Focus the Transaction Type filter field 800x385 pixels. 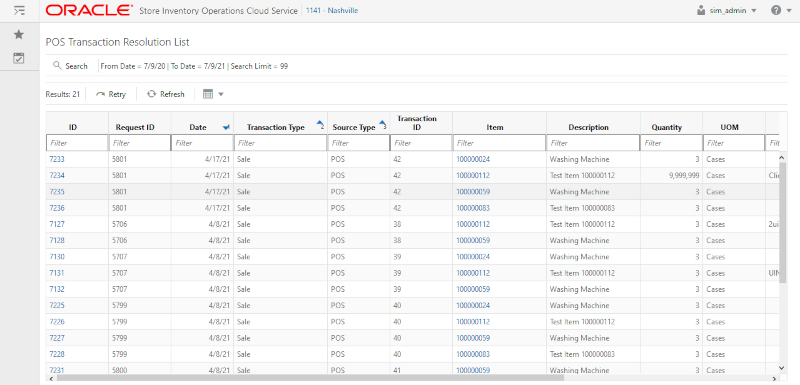(280, 143)
